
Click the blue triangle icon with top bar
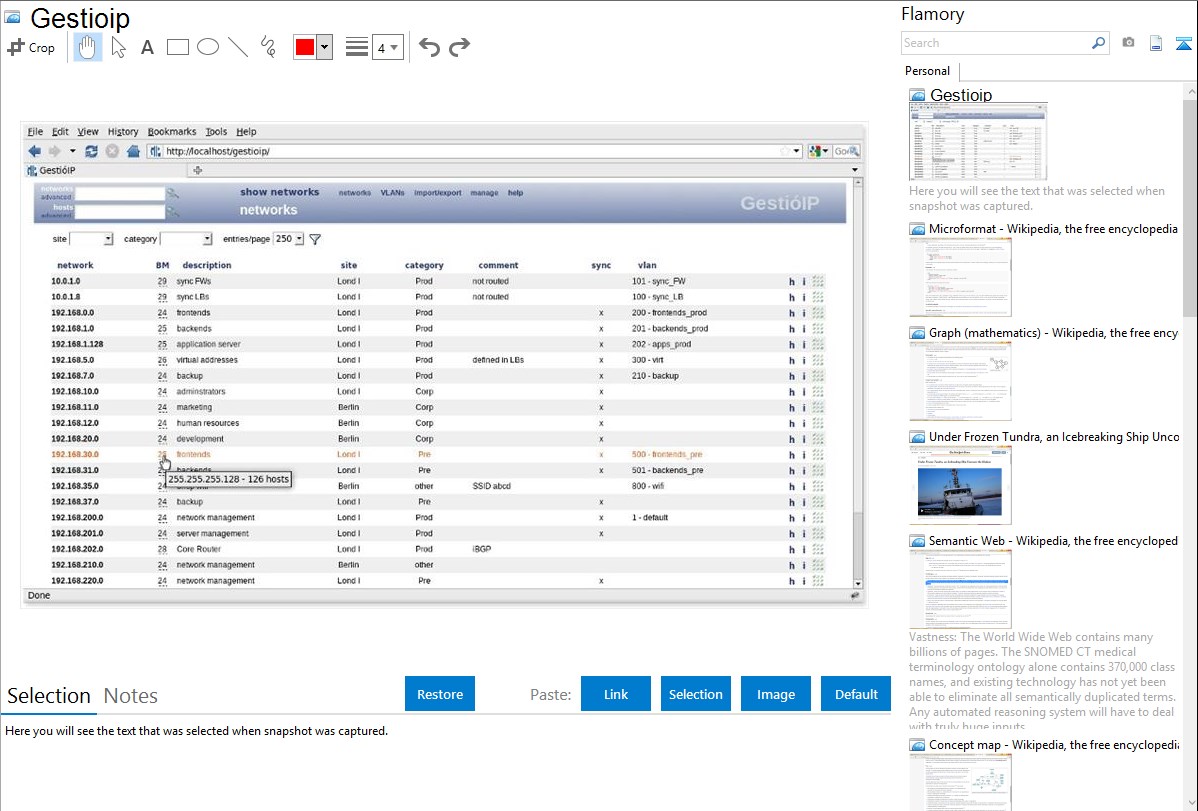coord(1183,43)
